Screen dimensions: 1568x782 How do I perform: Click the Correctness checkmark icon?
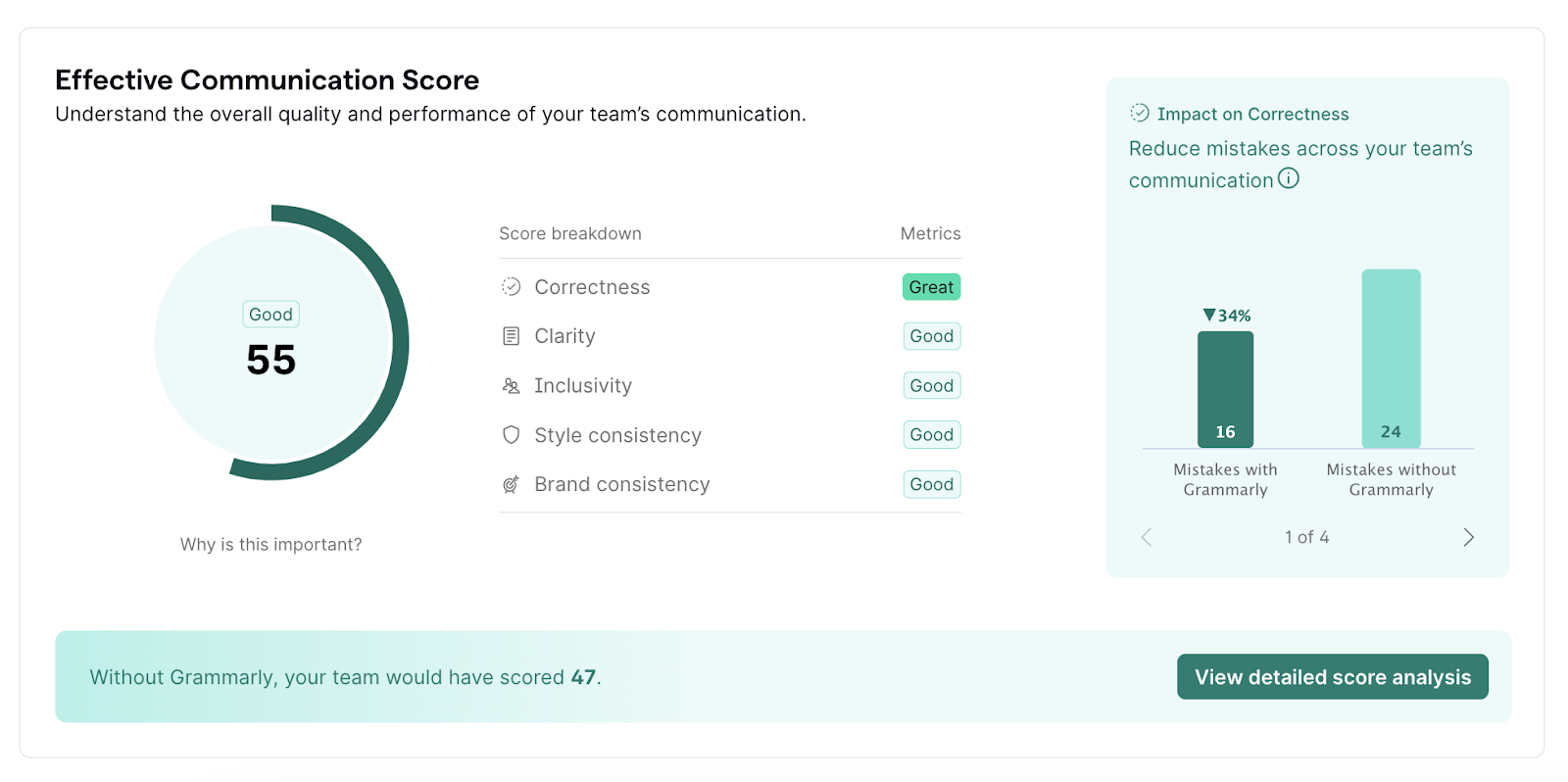511,287
